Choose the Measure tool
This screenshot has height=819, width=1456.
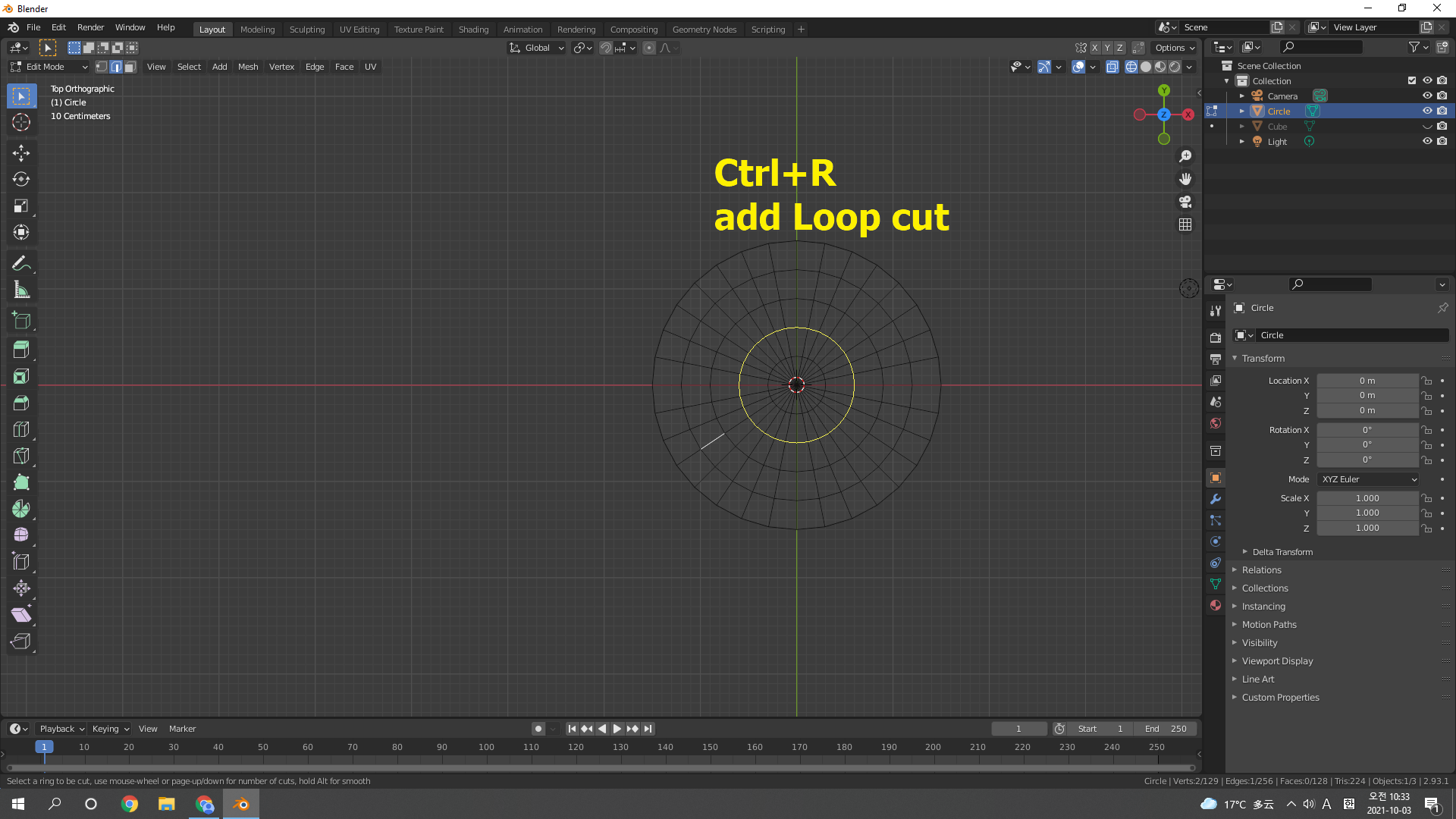(x=21, y=290)
